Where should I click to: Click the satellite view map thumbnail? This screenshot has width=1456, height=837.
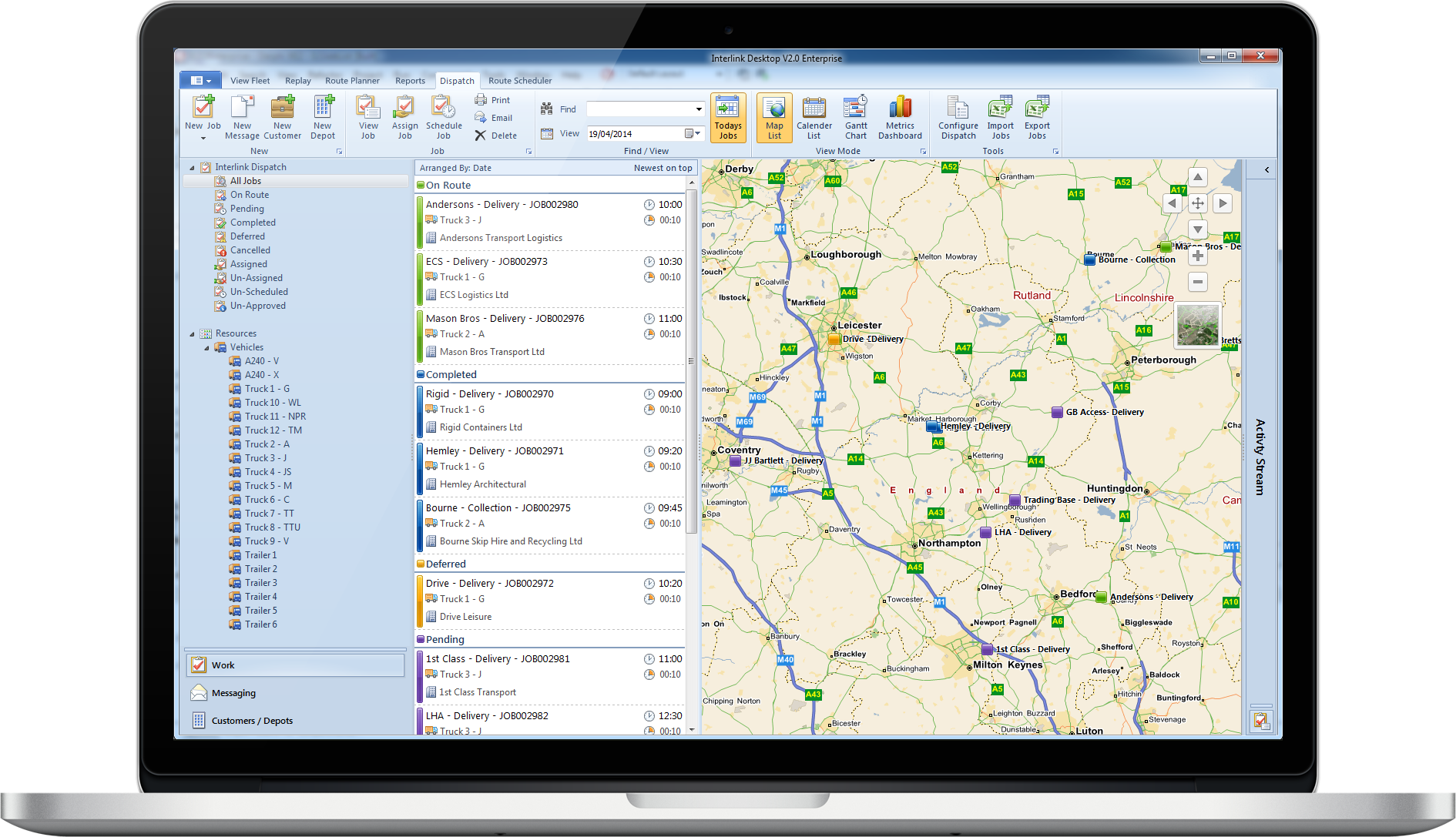pos(1197,324)
